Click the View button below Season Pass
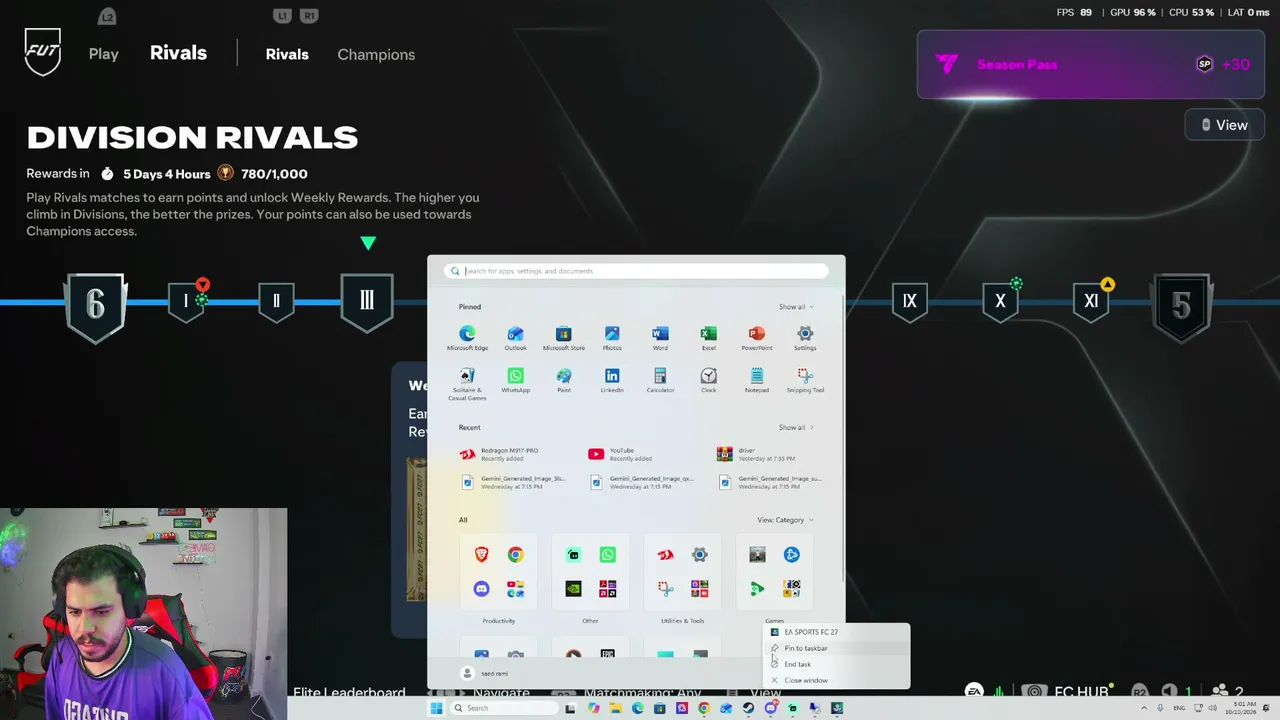This screenshot has width=1280, height=720. click(1224, 125)
